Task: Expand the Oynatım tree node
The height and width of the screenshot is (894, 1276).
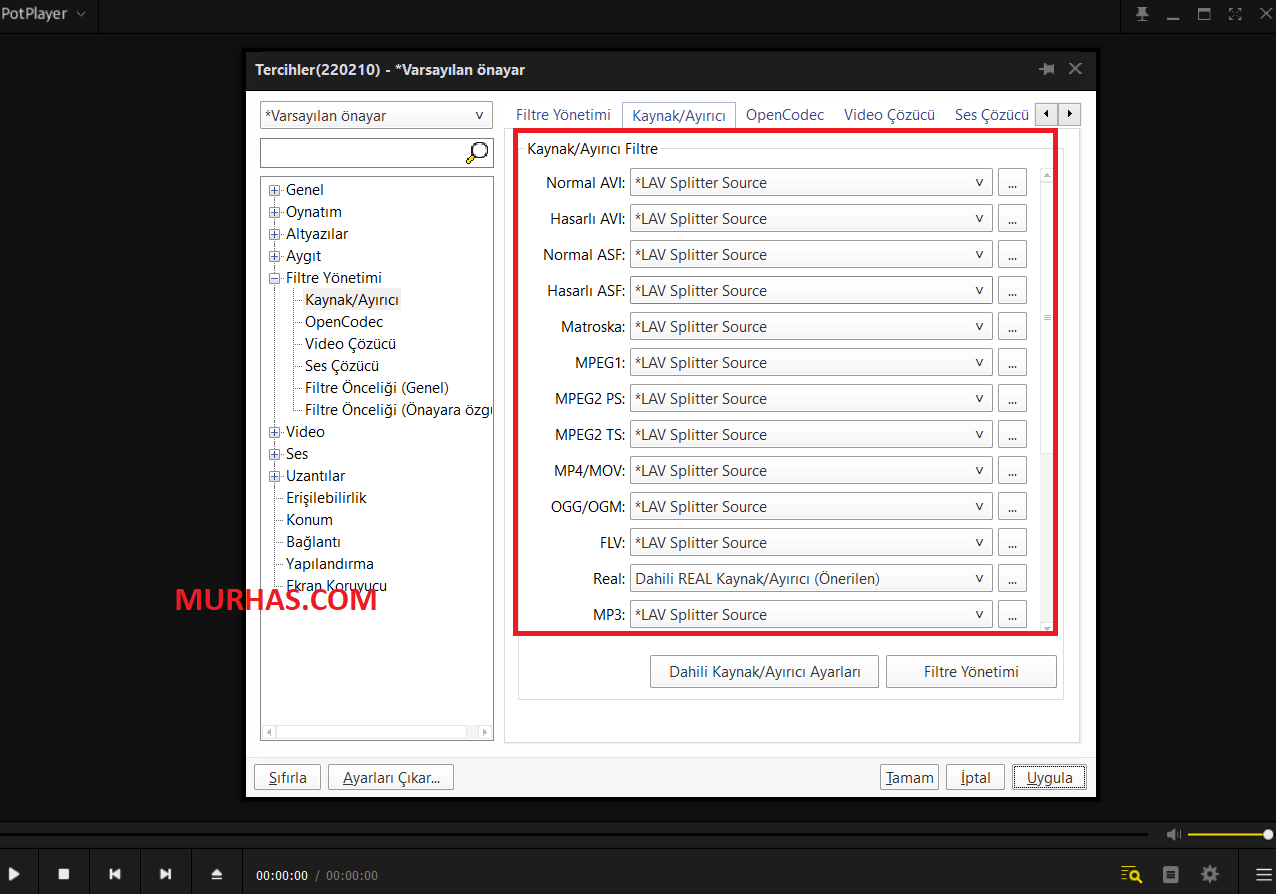Action: [274, 212]
